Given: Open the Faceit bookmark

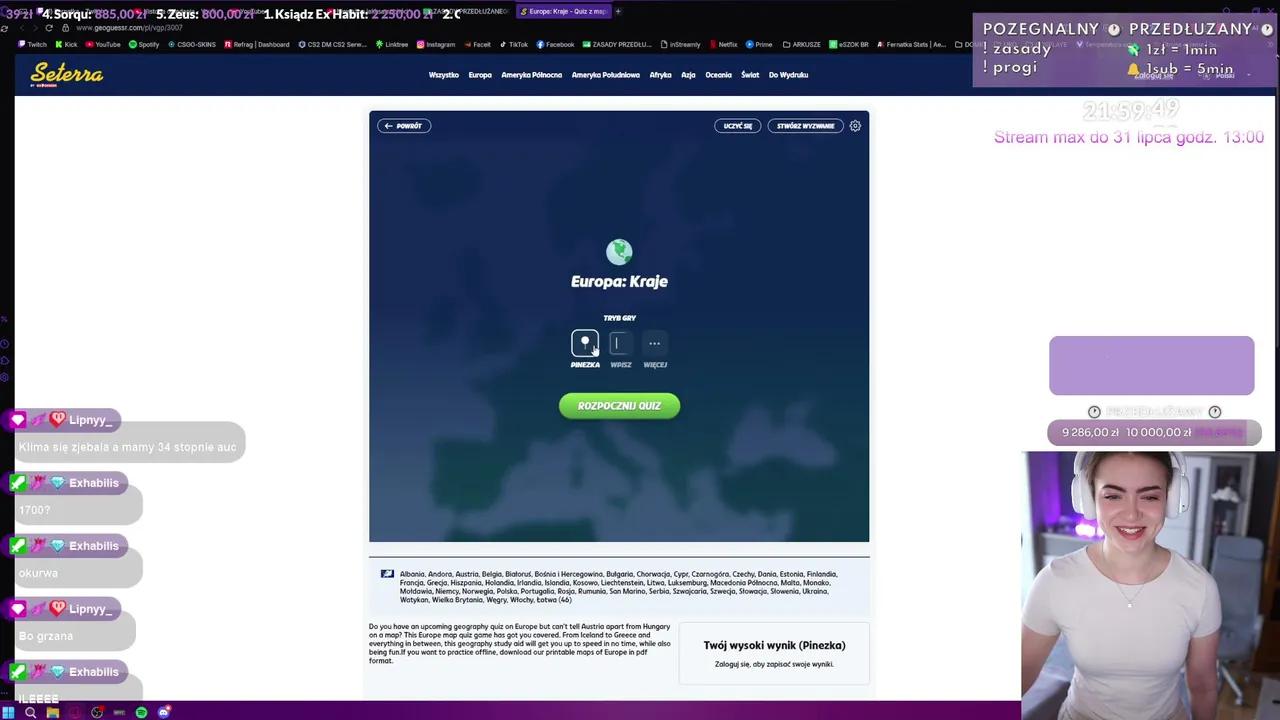Looking at the screenshot, I should pos(477,45).
